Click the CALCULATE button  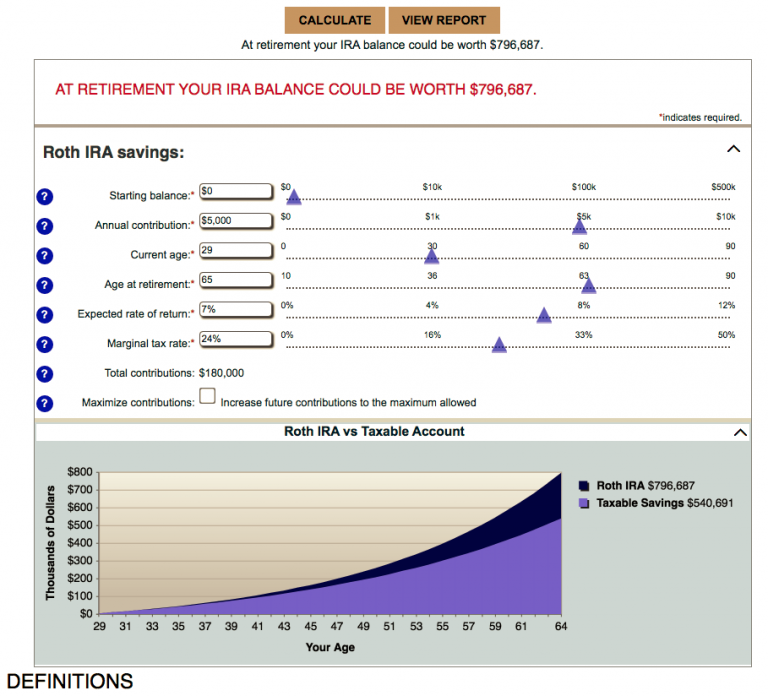[335, 20]
